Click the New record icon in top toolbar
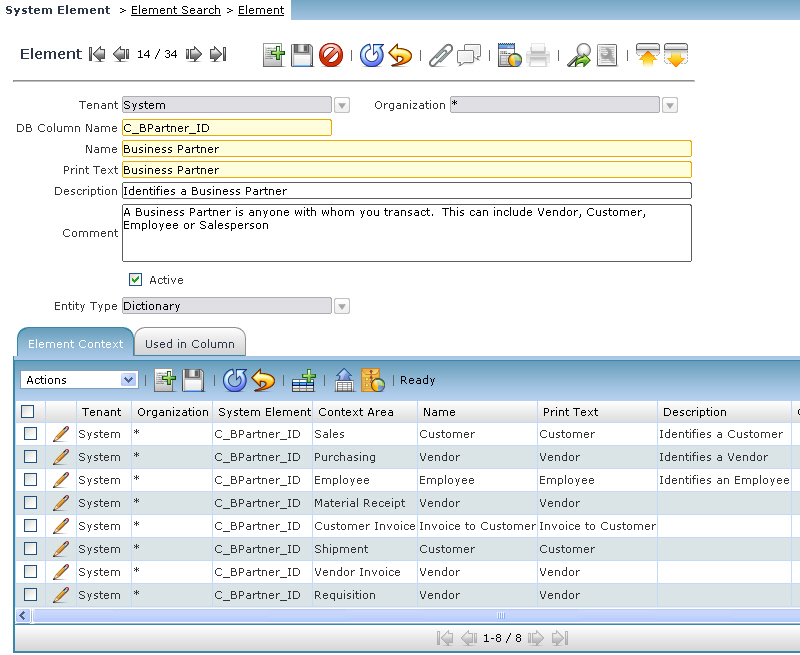800x655 pixels. coord(274,55)
